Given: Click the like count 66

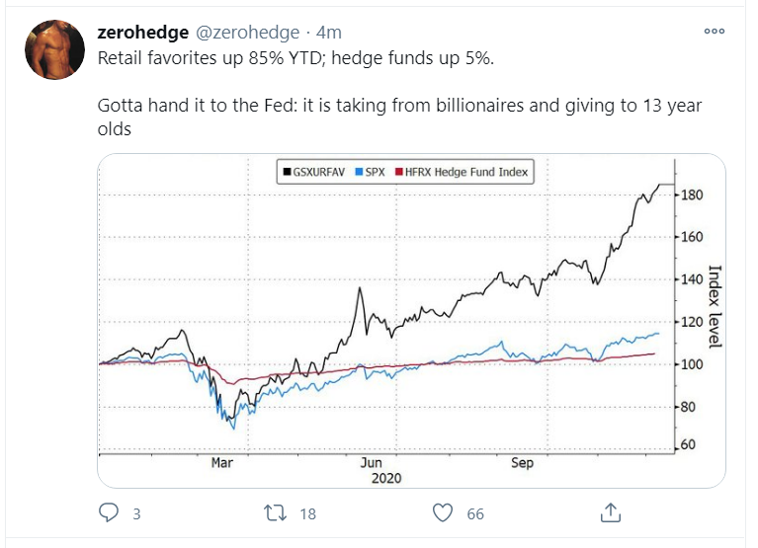Looking at the screenshot, I should click(x=475, y=514).
